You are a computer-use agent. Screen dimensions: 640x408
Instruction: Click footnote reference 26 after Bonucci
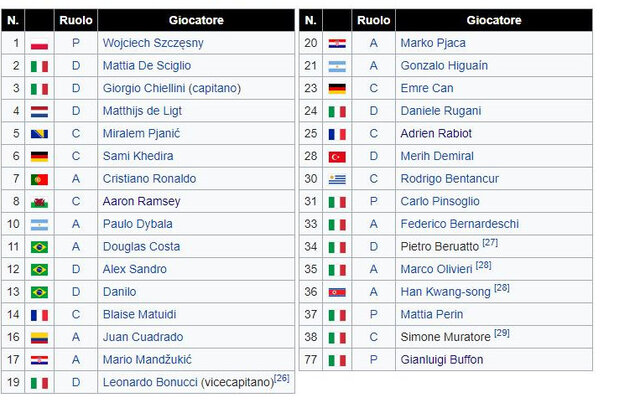click(281, 379)
